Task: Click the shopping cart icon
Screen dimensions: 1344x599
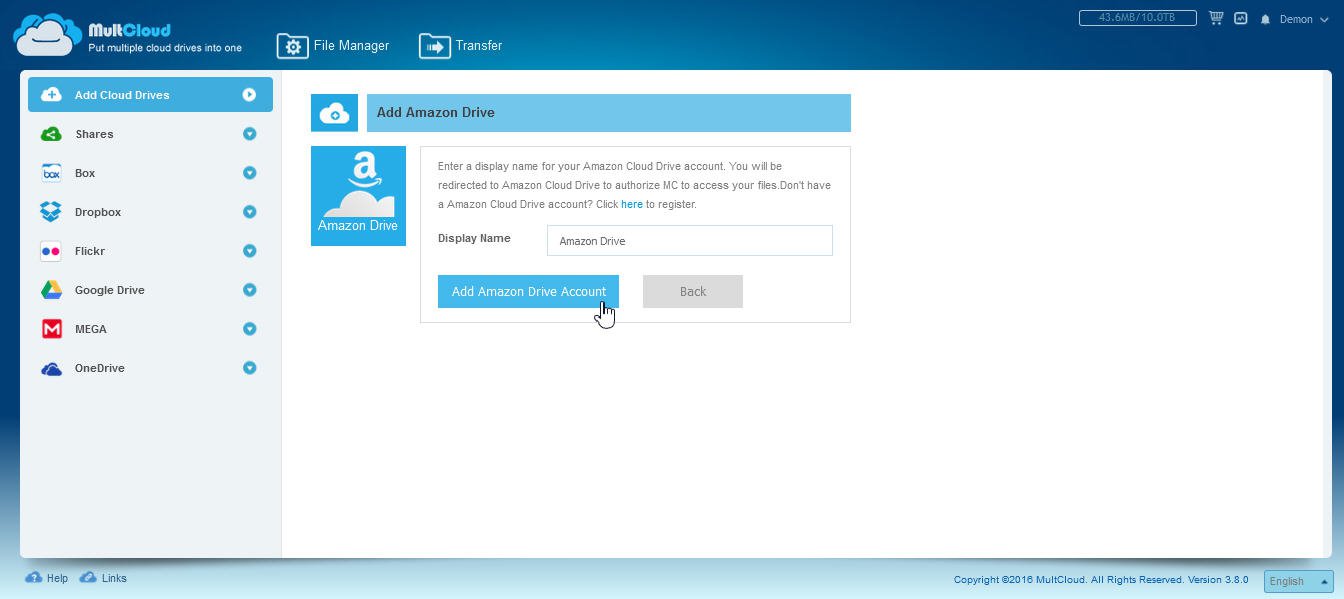Action: (x=1216, y=18)
